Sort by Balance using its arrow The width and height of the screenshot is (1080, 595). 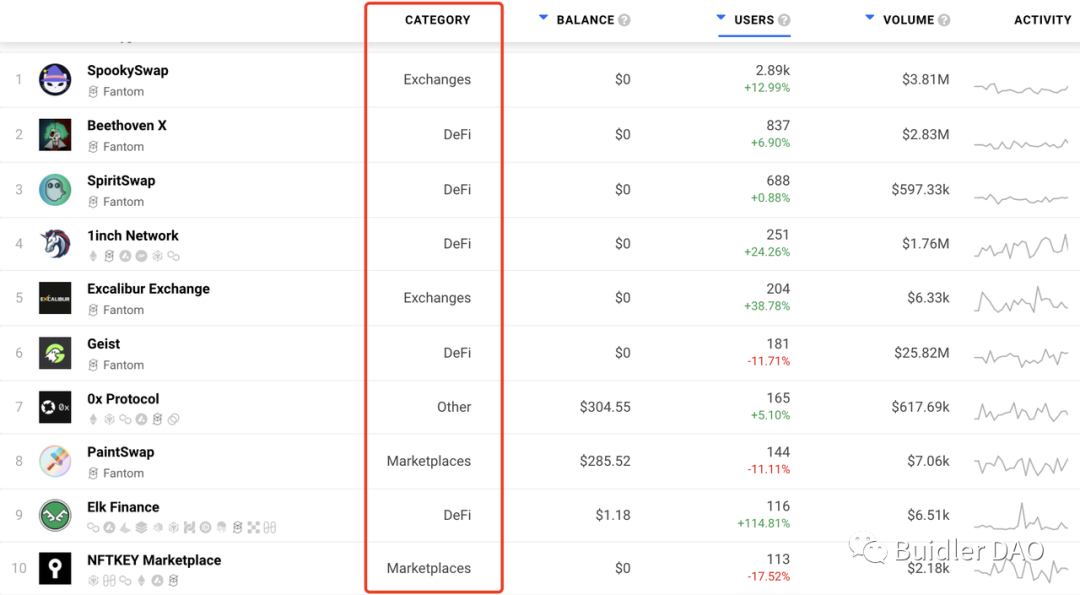(543, 18)
